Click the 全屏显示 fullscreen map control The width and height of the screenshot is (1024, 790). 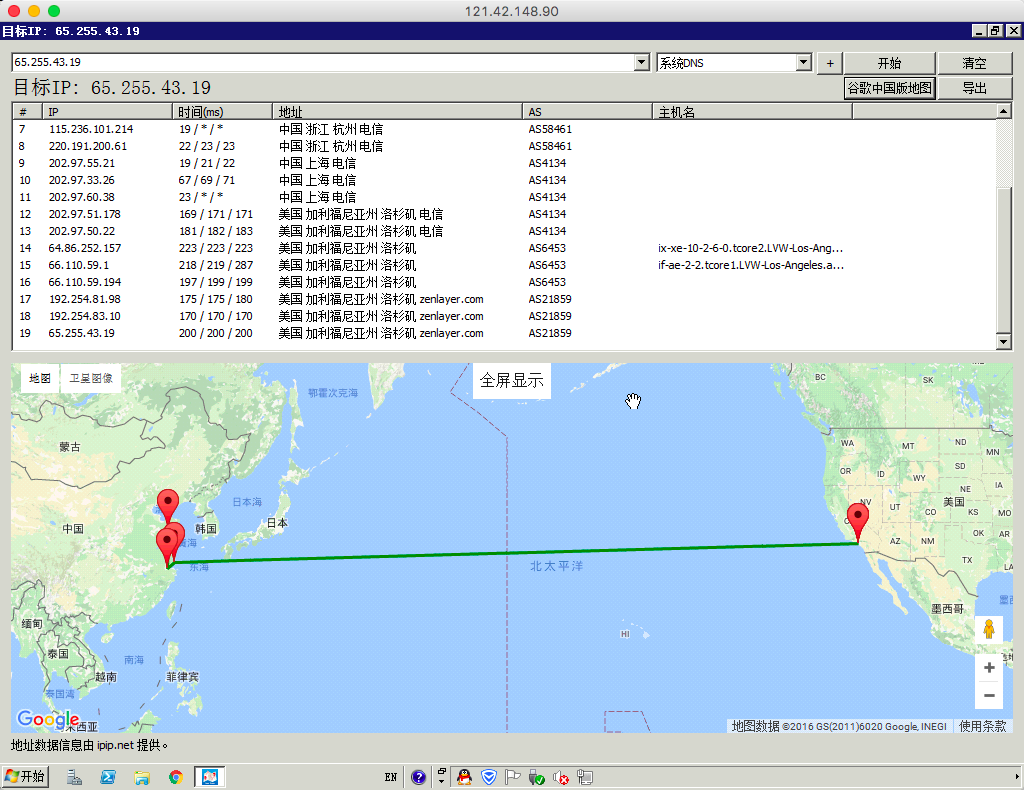tap(511, 380)
